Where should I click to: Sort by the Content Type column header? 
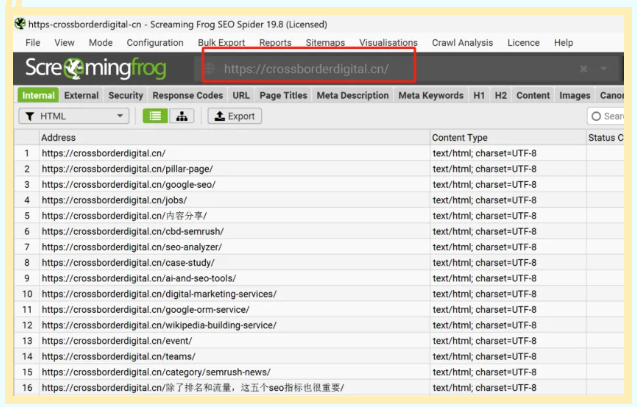pos(508,138)
